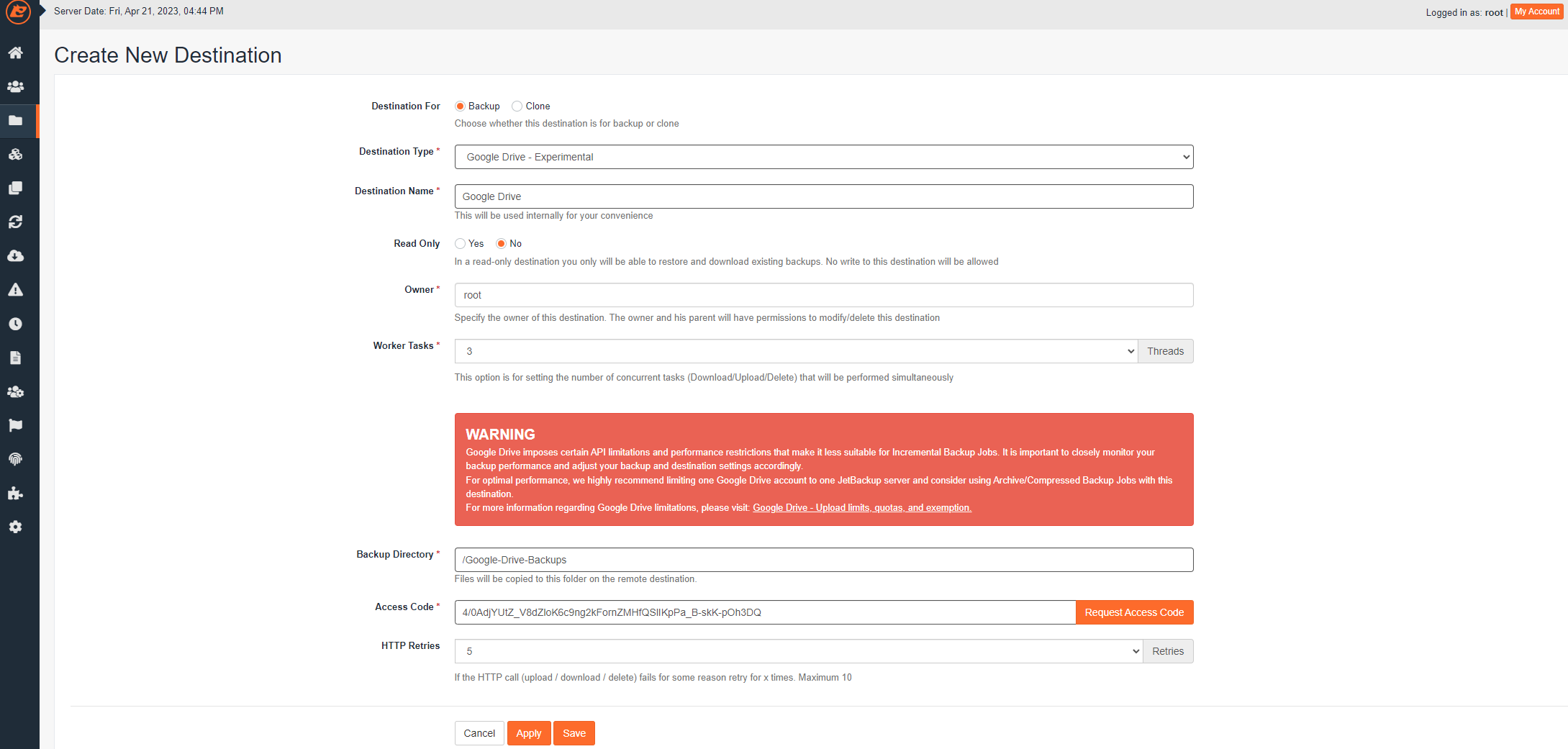This screenshot has height=749, width=1568.
Task: Open the clock queue sidebar icon
Action: click(16, 324)
